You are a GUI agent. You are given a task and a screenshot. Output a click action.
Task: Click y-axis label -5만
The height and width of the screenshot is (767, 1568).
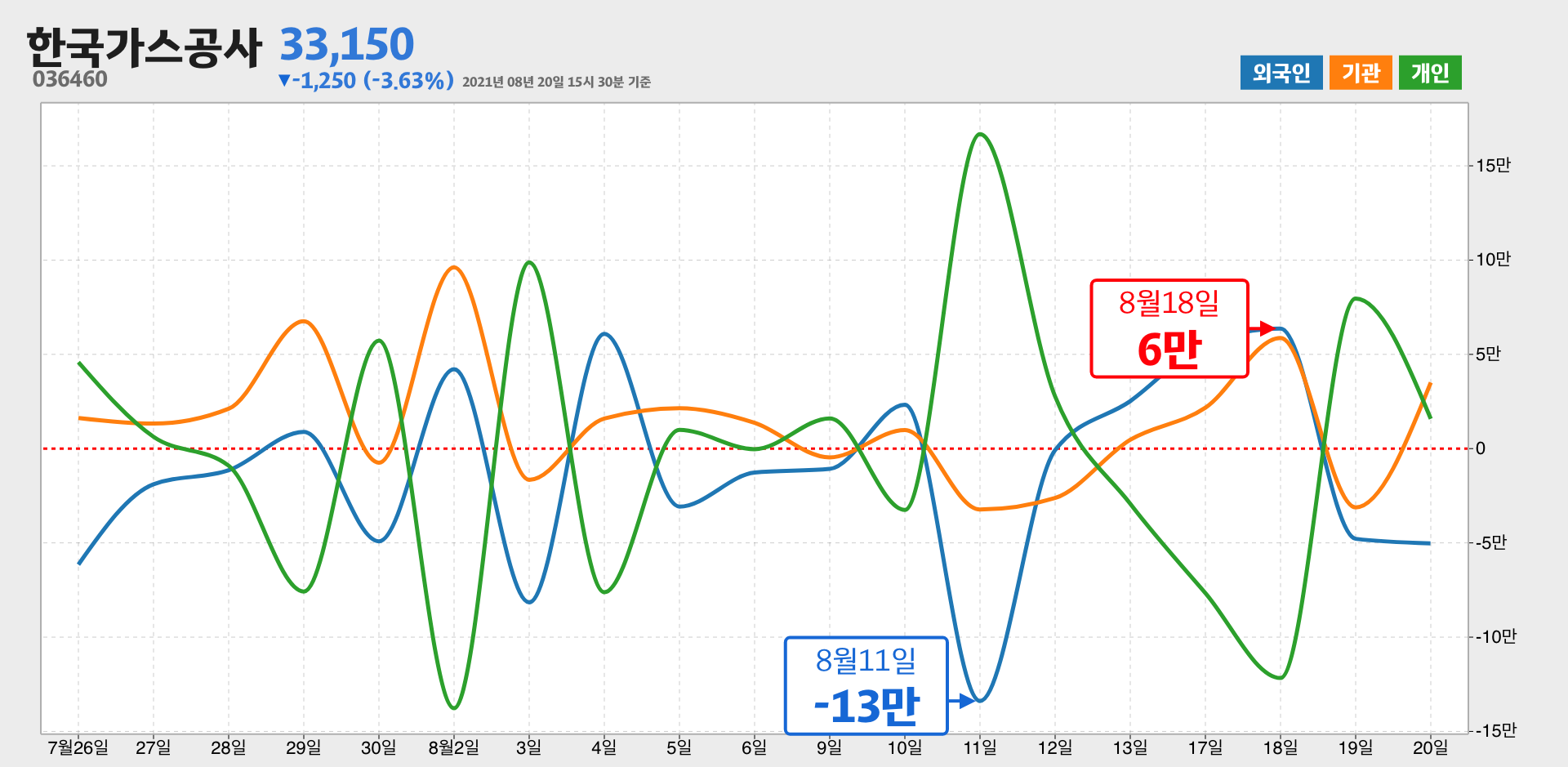(1491, 542)
